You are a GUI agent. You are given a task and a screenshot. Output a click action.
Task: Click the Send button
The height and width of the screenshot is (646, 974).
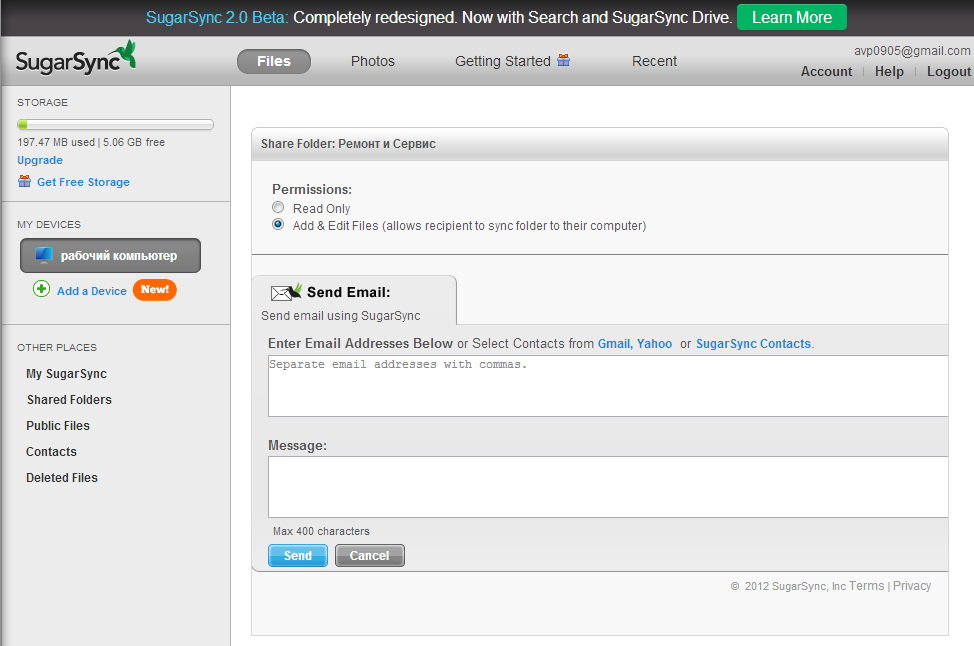[298, 555]
